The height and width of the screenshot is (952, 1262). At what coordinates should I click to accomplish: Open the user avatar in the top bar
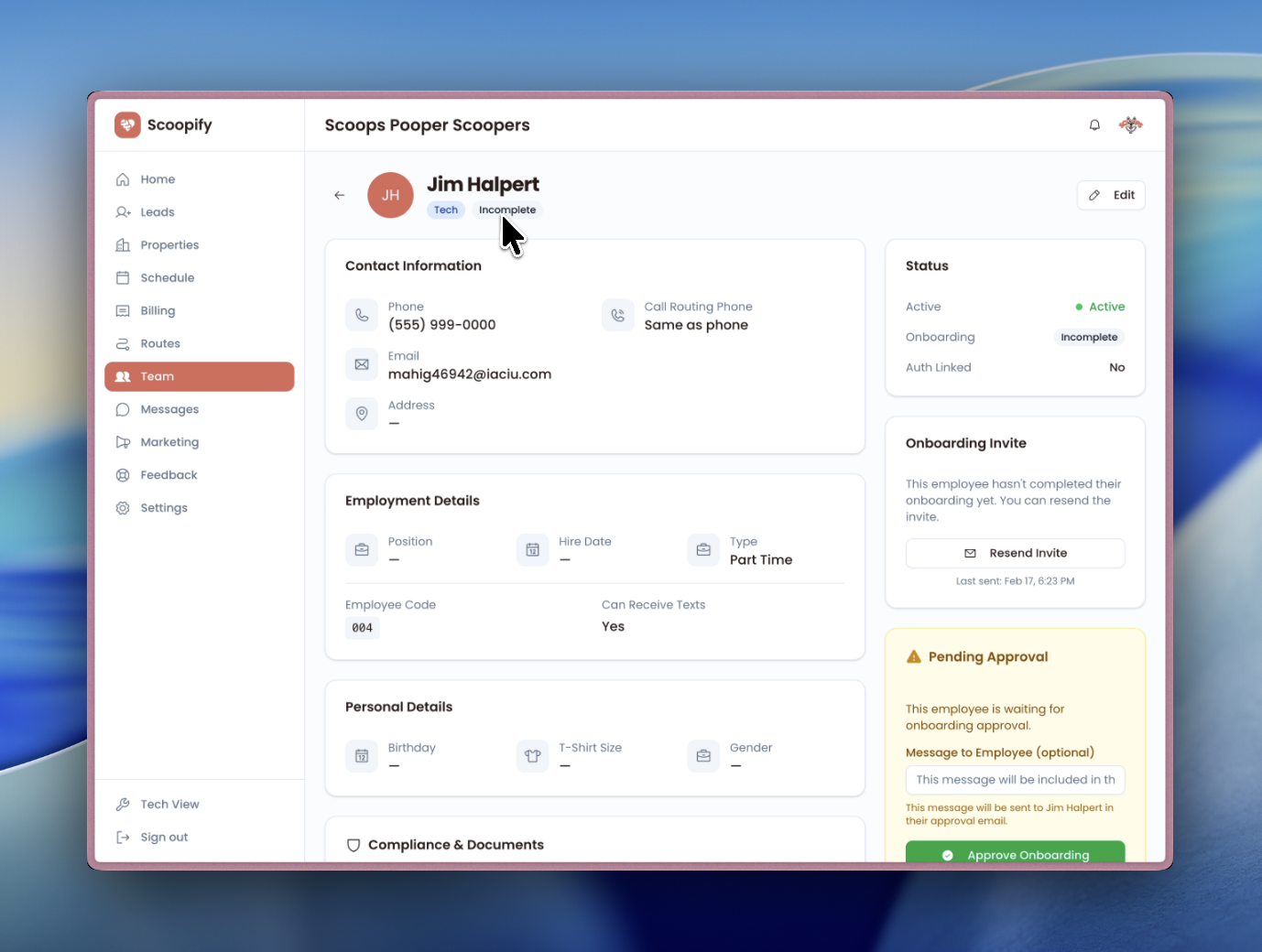tap(1131, 124)
